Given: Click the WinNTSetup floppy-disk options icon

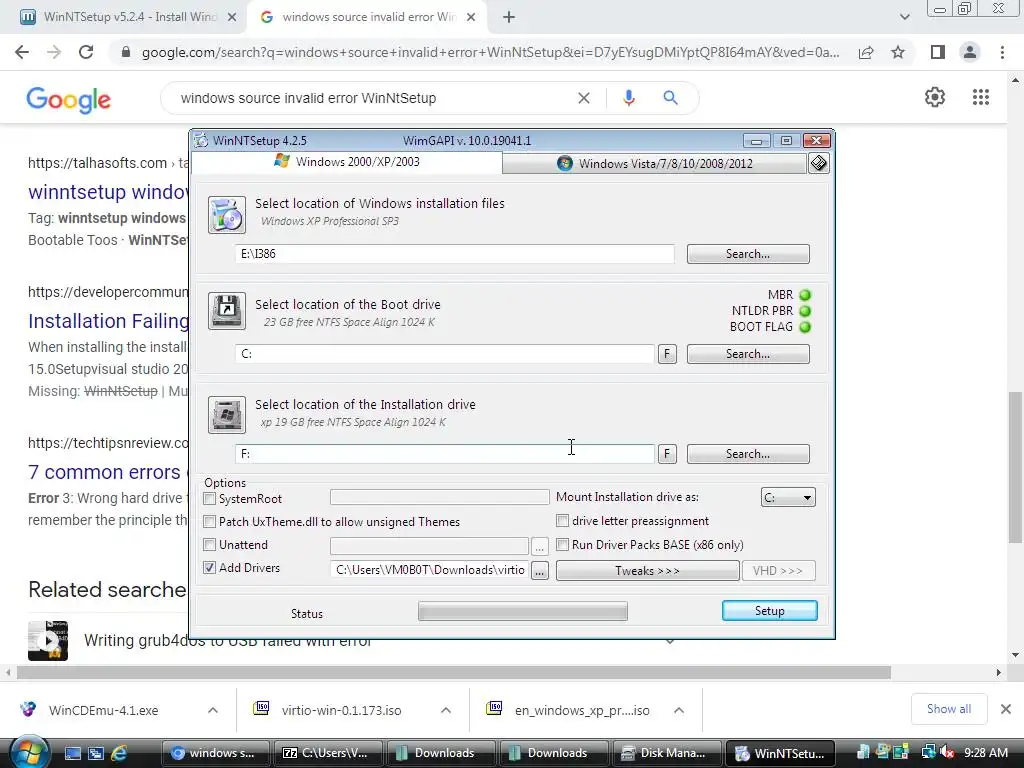Looking at the screenshot, I should 818,163.
